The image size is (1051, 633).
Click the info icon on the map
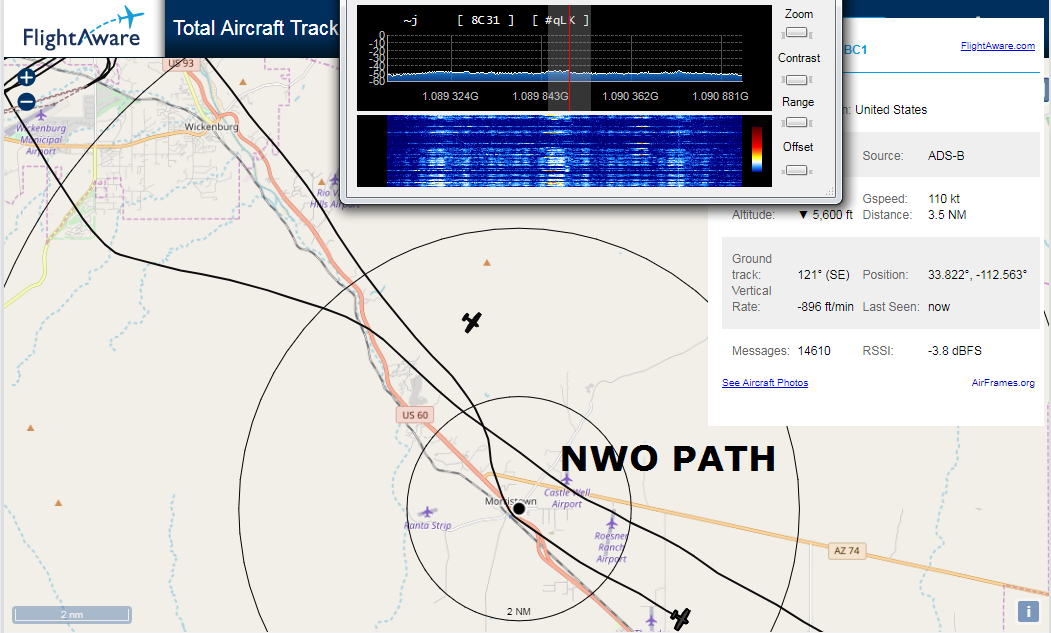click(x=1028, y=612)
